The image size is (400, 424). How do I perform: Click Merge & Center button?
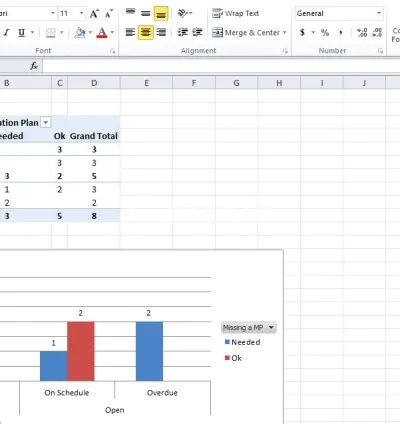tap(246, 33)
